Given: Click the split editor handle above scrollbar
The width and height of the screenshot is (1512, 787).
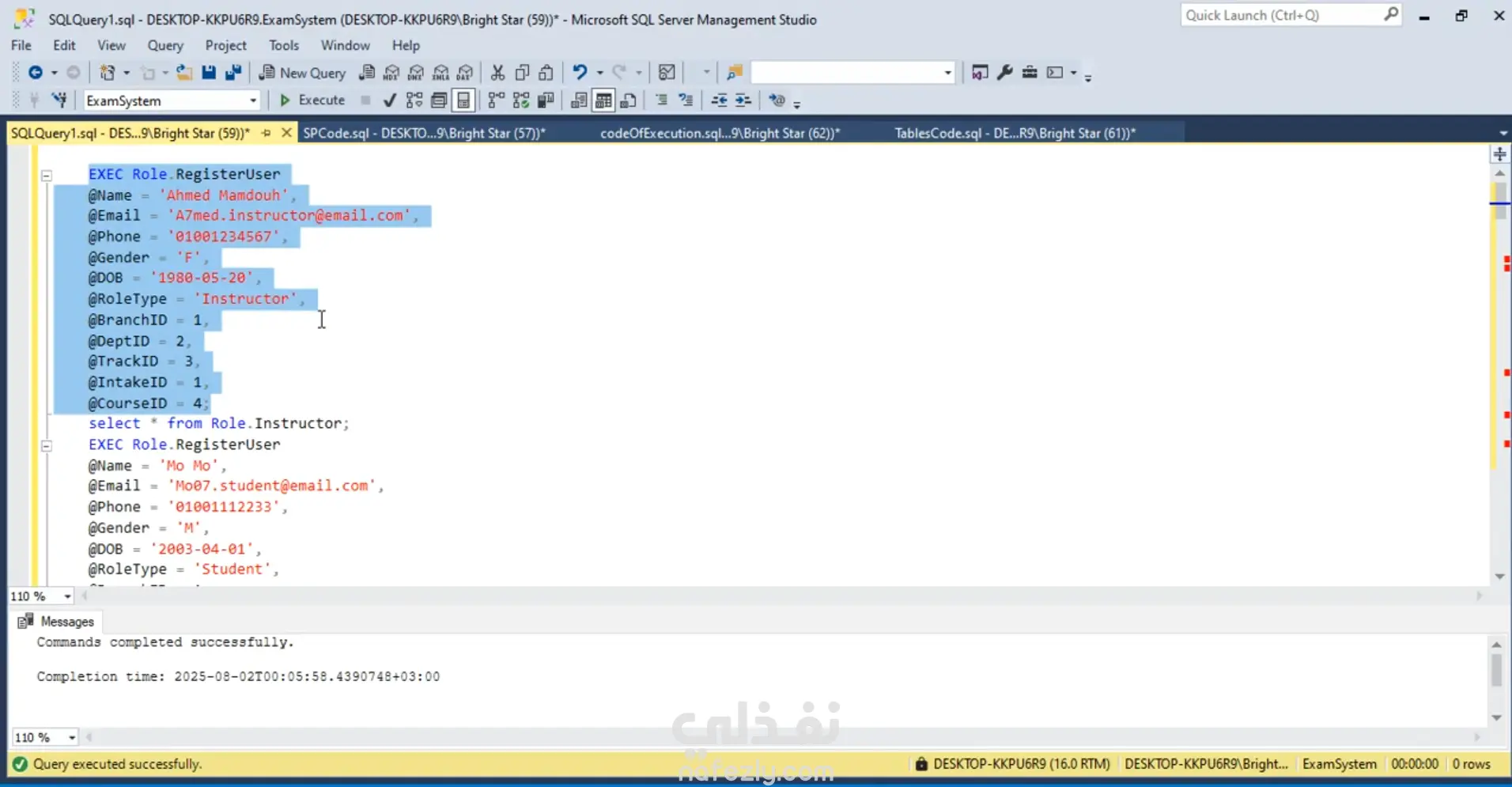Looking at the screenshot, I should pyautogui.click(x=1499, y=154).
